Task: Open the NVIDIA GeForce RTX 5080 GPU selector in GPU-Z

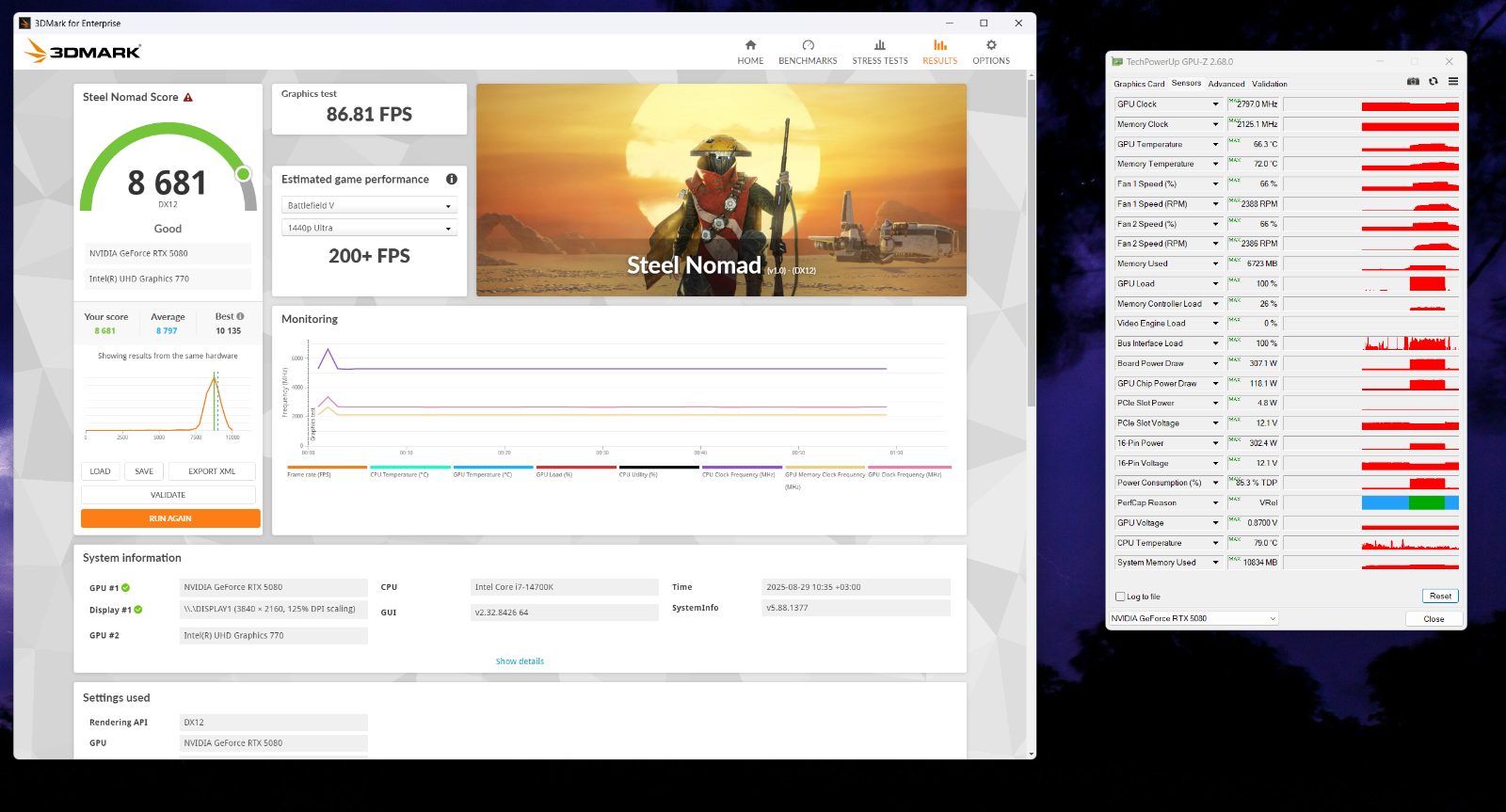Action: point(1194,618)
